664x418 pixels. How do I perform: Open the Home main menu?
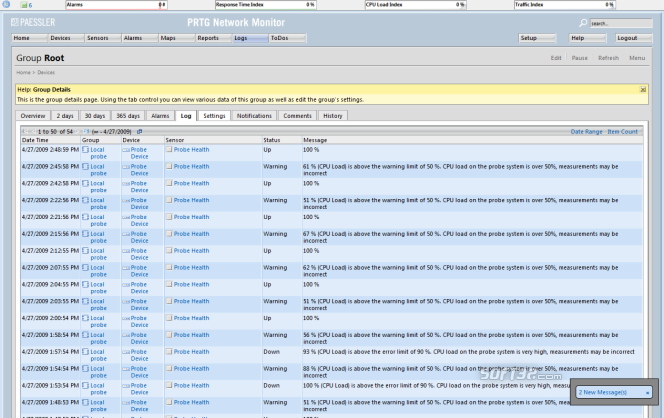(x=29, y=38)
